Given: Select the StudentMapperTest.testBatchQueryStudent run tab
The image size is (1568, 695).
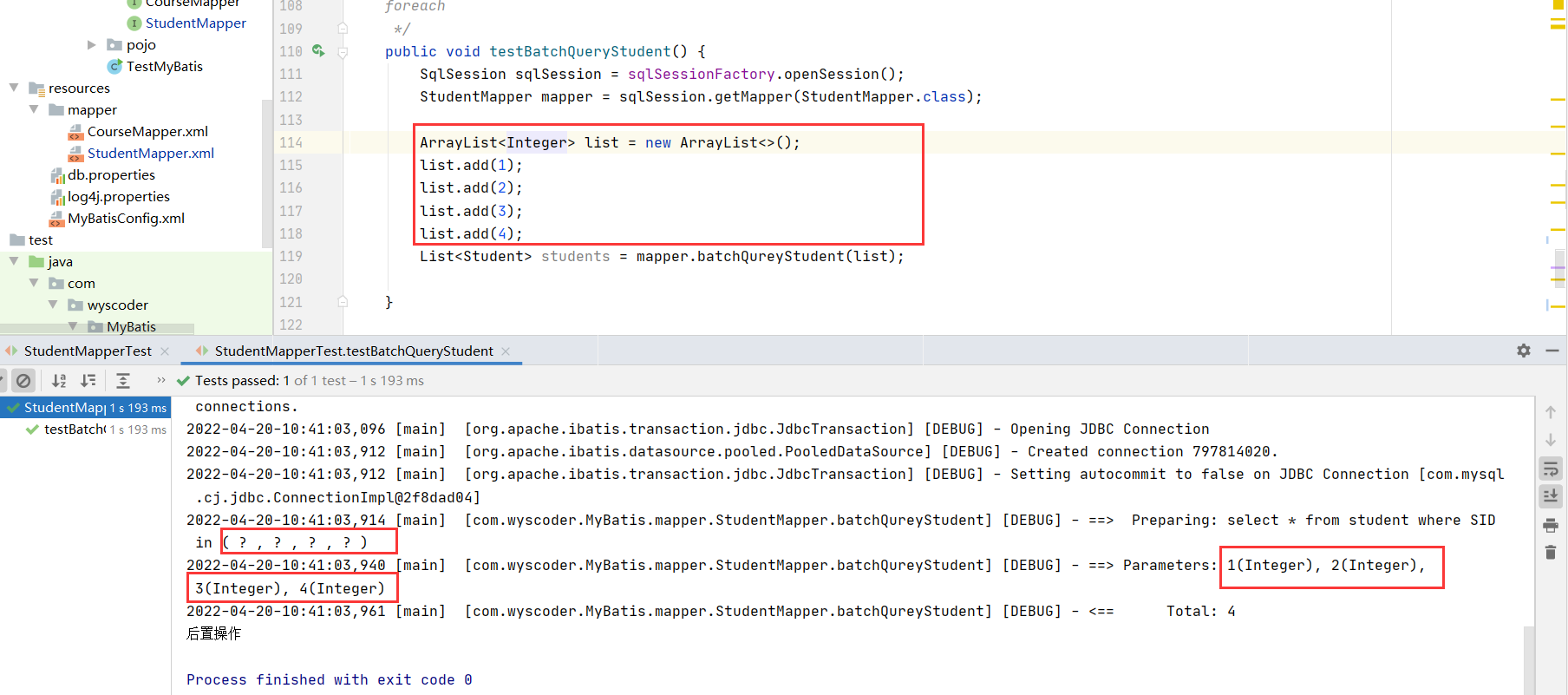Looking at the screenshot, I should [353, 351].
